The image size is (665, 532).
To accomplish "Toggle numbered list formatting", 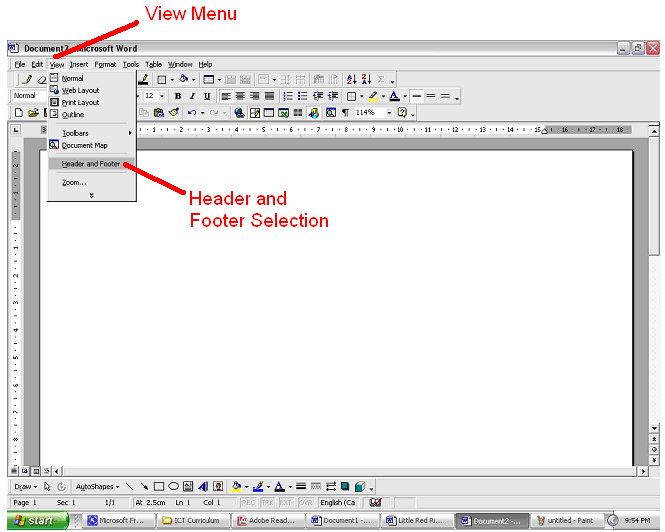I will coord(288,96).
